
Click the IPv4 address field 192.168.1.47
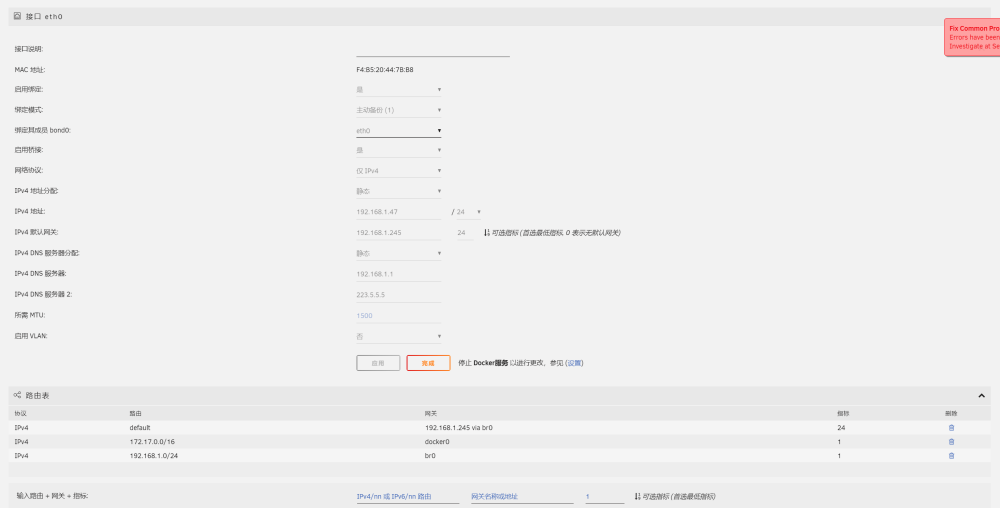399,212
